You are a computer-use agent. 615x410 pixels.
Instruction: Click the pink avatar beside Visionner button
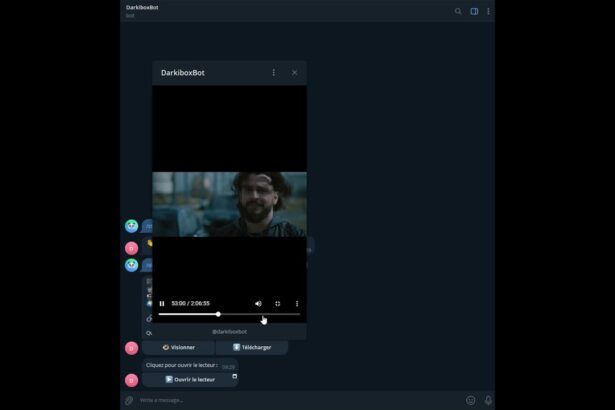click(x=131, y=348)
